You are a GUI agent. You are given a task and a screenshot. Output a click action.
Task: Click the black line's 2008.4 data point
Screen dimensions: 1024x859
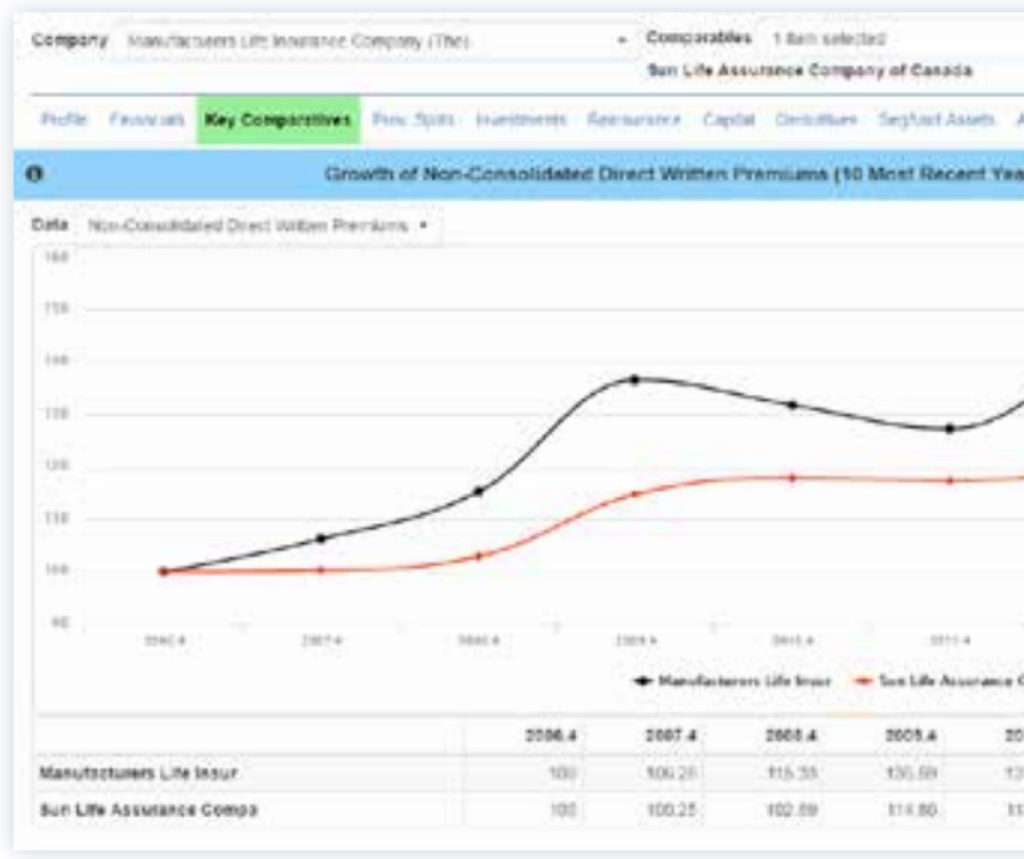tap(479, 491)
